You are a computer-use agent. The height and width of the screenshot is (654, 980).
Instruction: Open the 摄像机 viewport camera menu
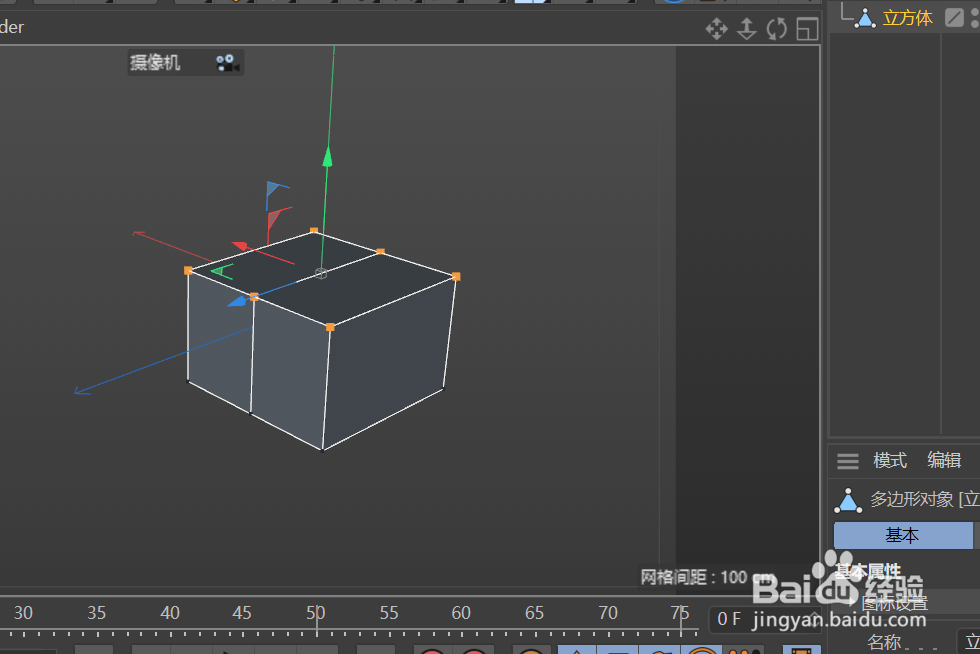[x=157, y=62]
